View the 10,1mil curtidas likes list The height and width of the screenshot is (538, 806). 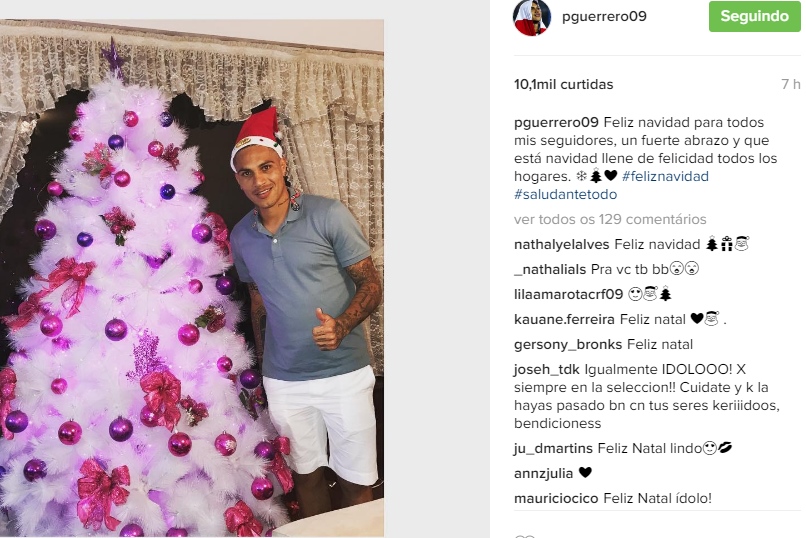[563, 84]
